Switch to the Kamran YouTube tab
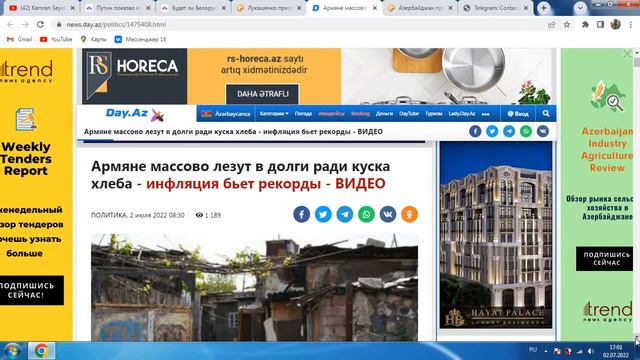 42,8
